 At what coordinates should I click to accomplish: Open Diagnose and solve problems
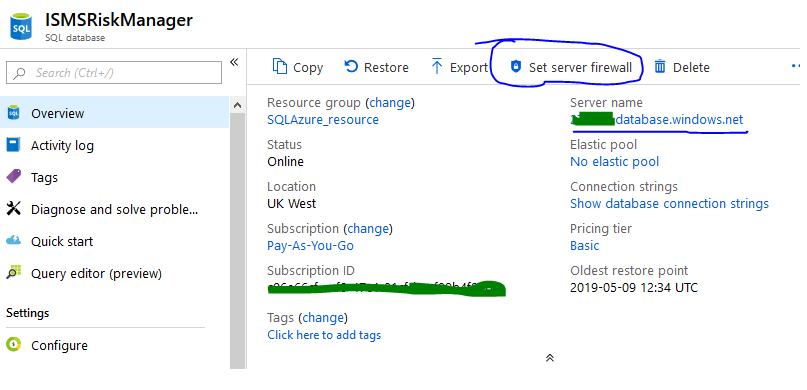(115, 209)
